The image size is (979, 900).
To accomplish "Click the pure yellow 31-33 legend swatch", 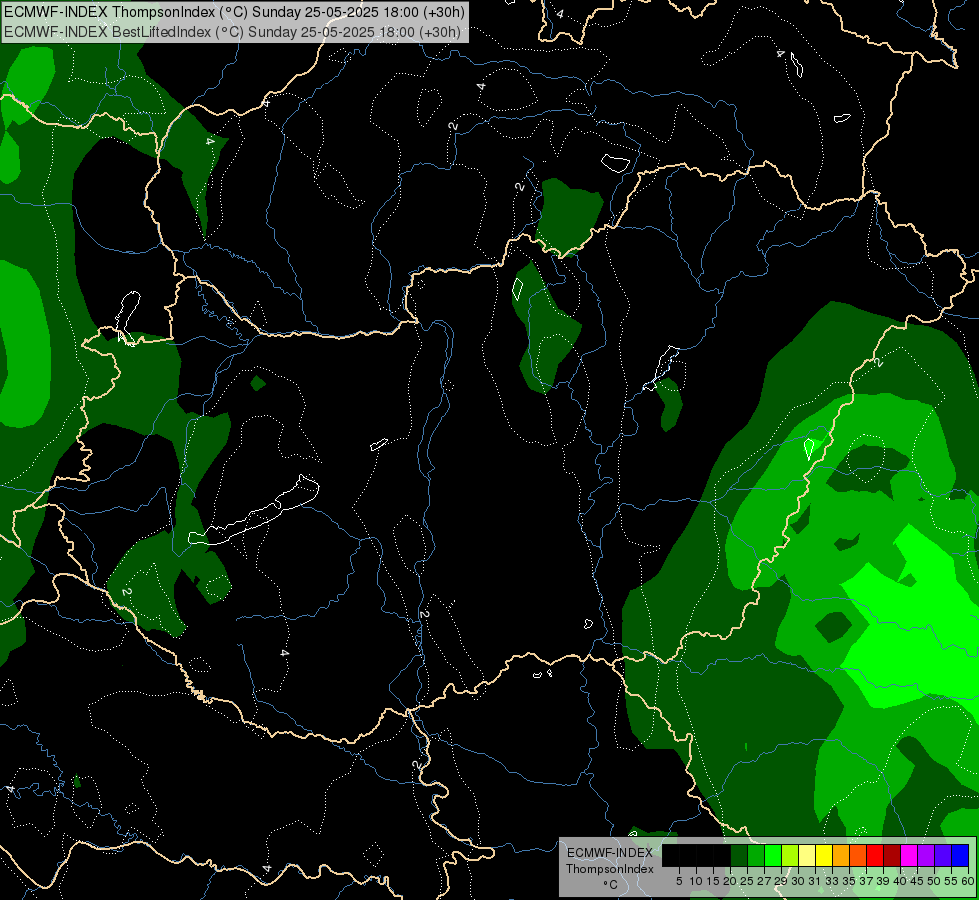I will point(824,855).
